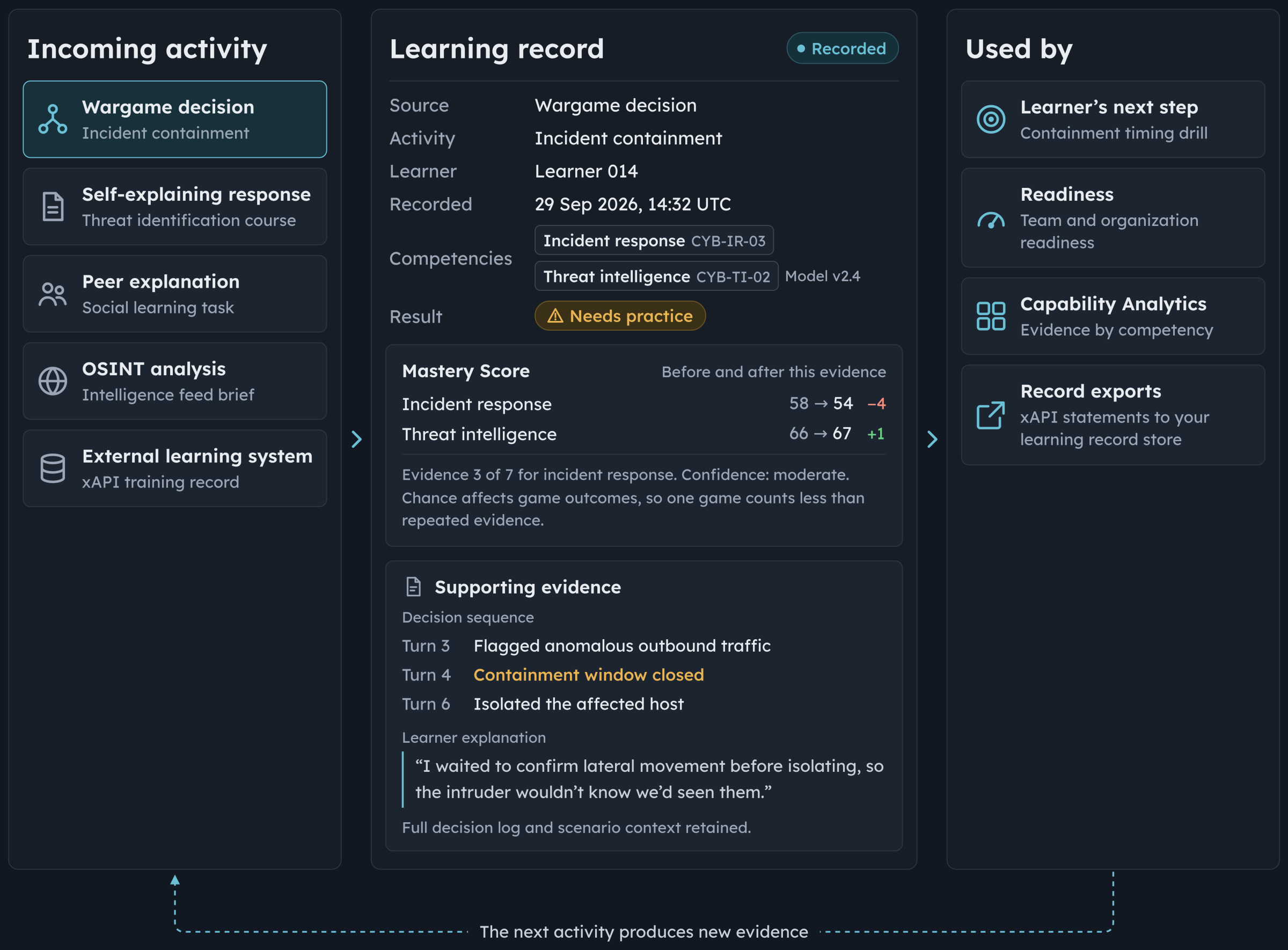
Task: Open the Record exports card
Action: pyautogui.click(x=1113, y=414)
